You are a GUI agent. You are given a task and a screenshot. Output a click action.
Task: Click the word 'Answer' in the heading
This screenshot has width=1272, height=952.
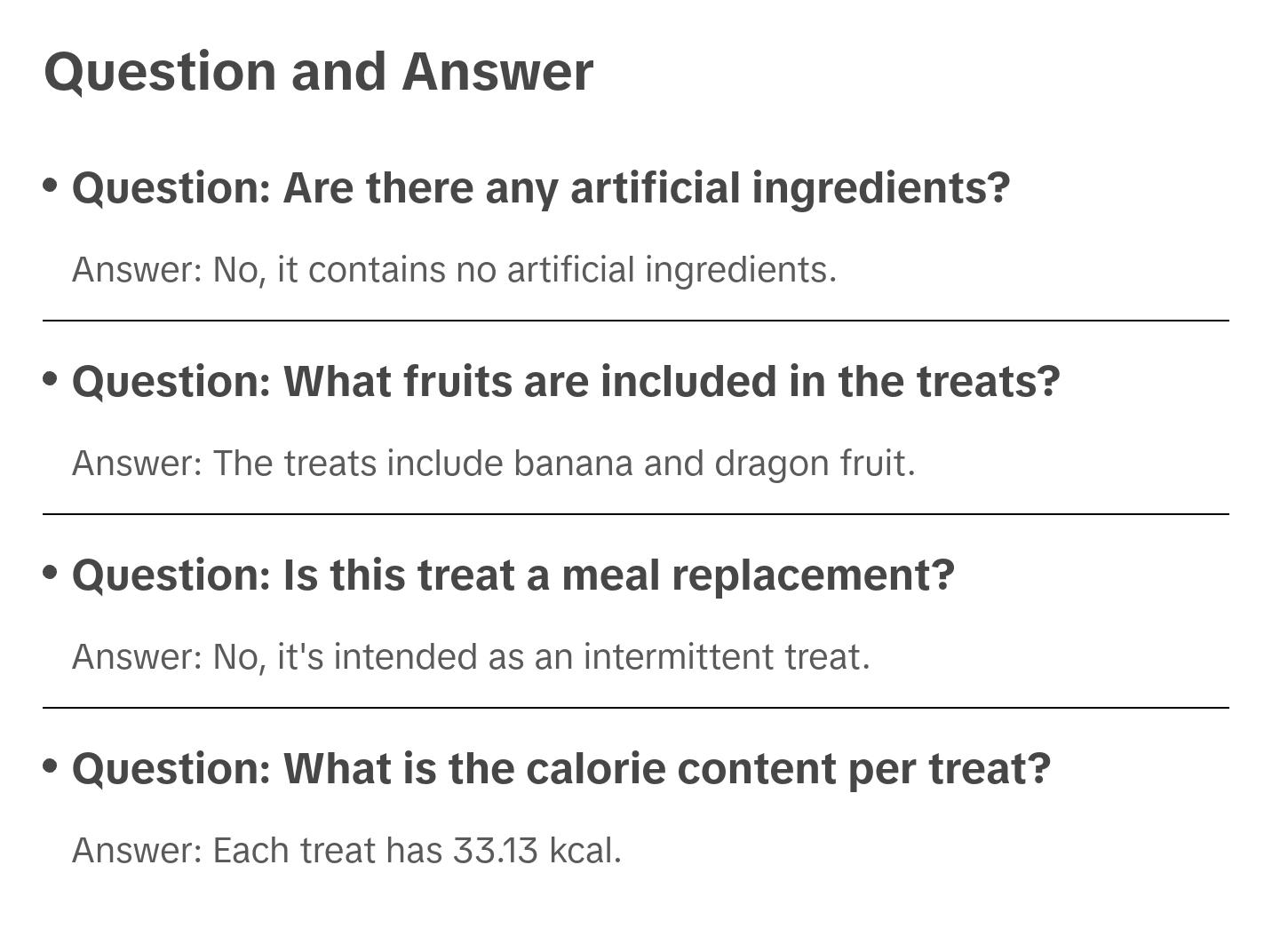tap(497, 72)
